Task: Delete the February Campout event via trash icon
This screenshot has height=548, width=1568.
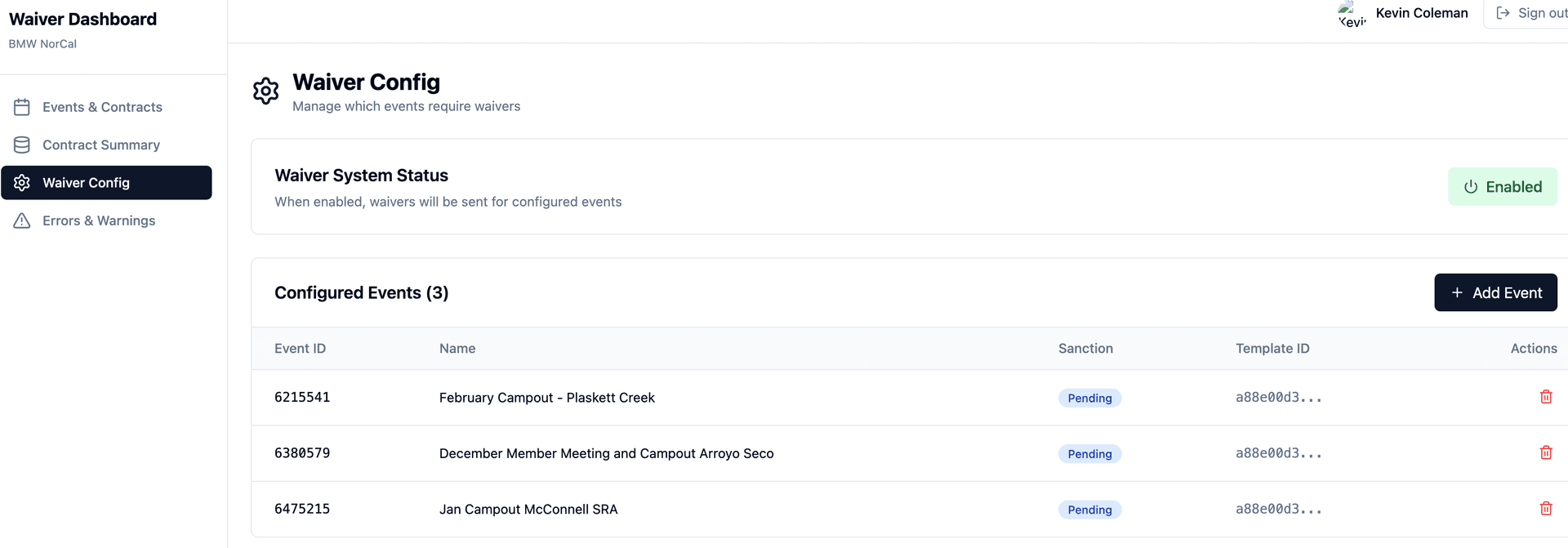Action: (x=1545, y=397)
